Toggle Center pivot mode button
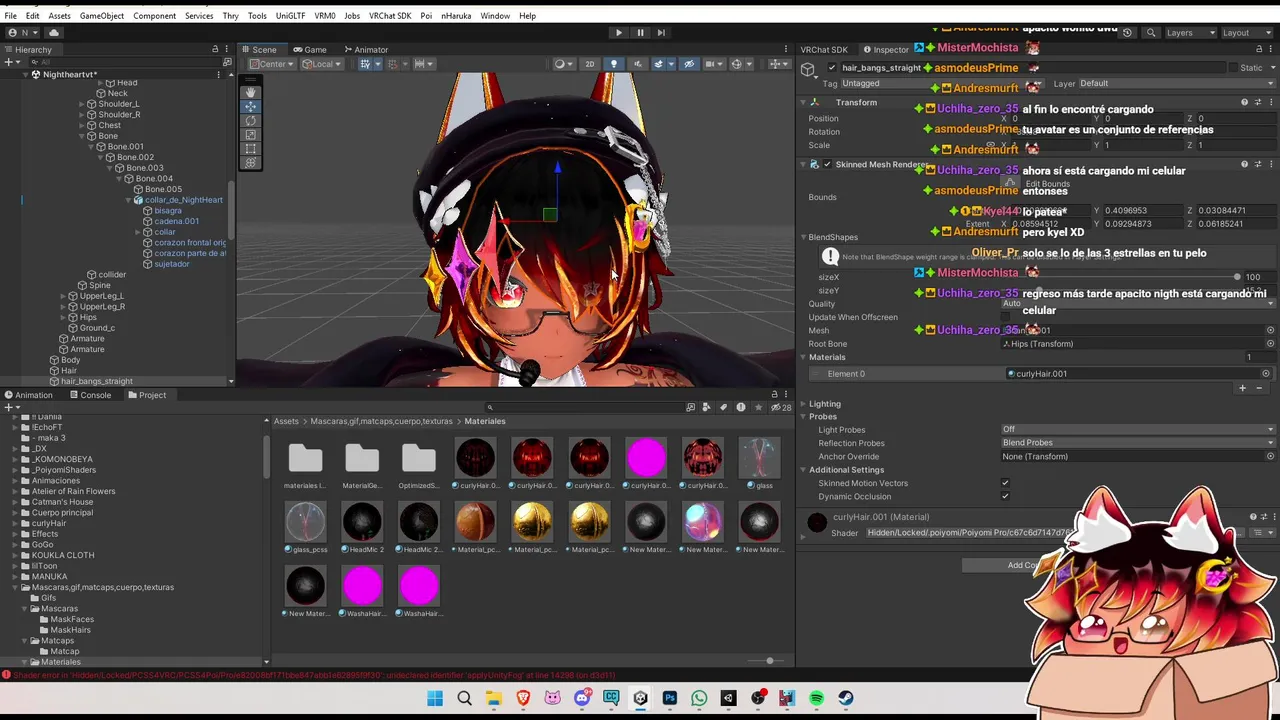Image resolution: width=1280 pixels, height=720 pixels. pos(272,64)
